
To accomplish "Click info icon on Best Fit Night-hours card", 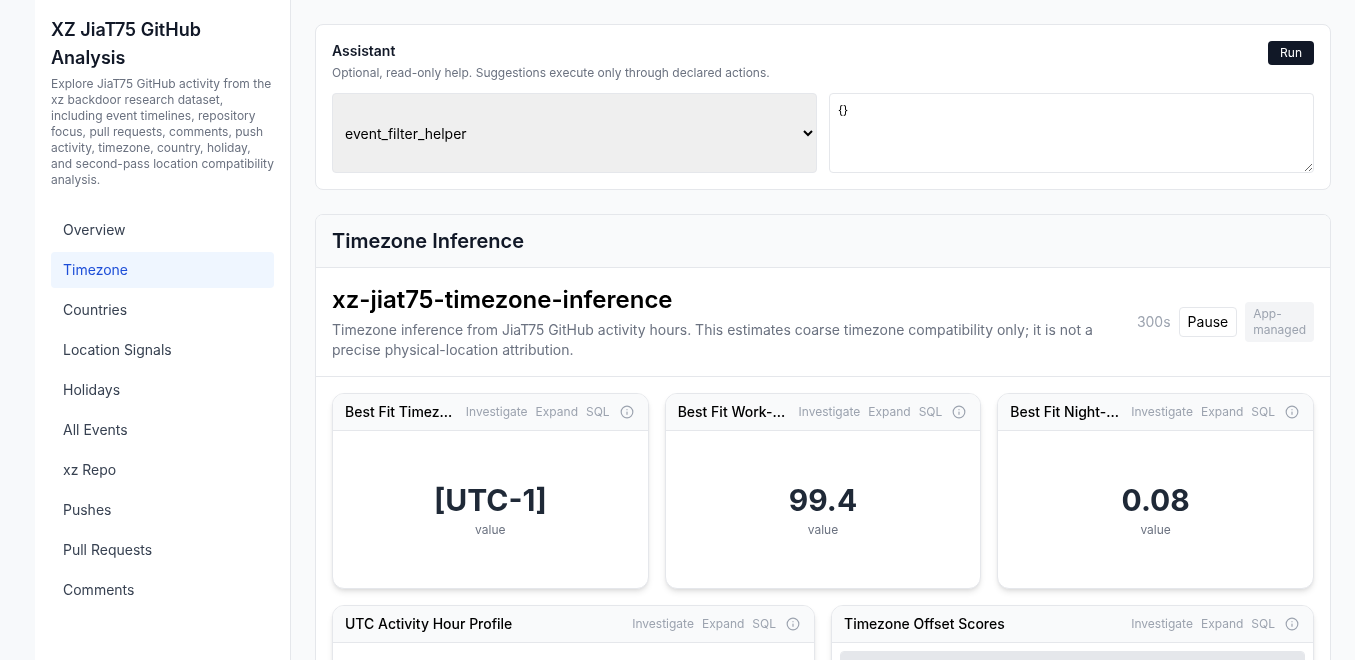I will 1292,412.
